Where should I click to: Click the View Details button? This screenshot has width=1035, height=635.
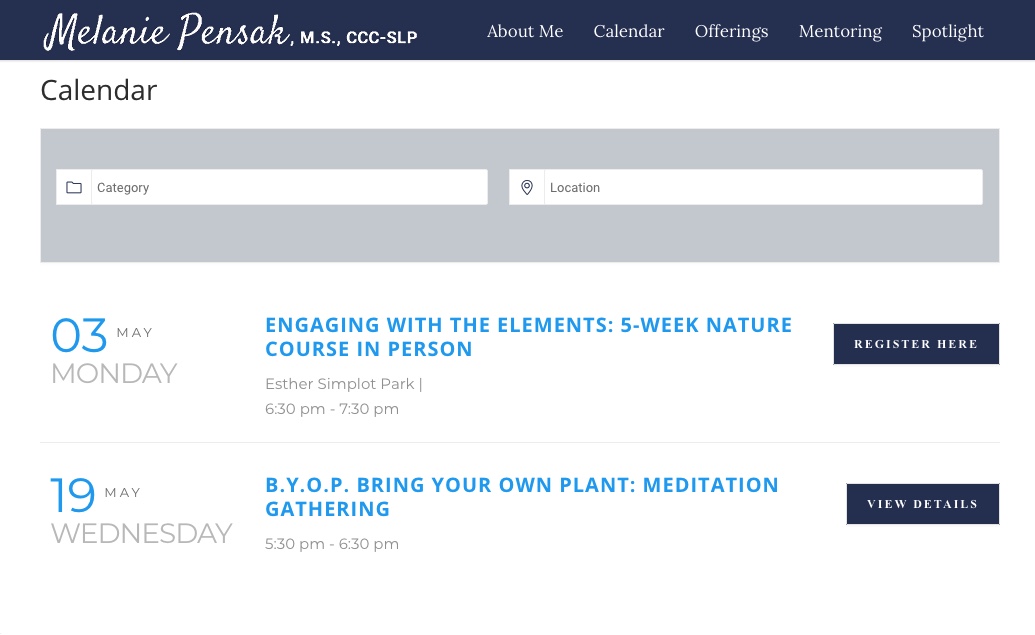[923, 504]
